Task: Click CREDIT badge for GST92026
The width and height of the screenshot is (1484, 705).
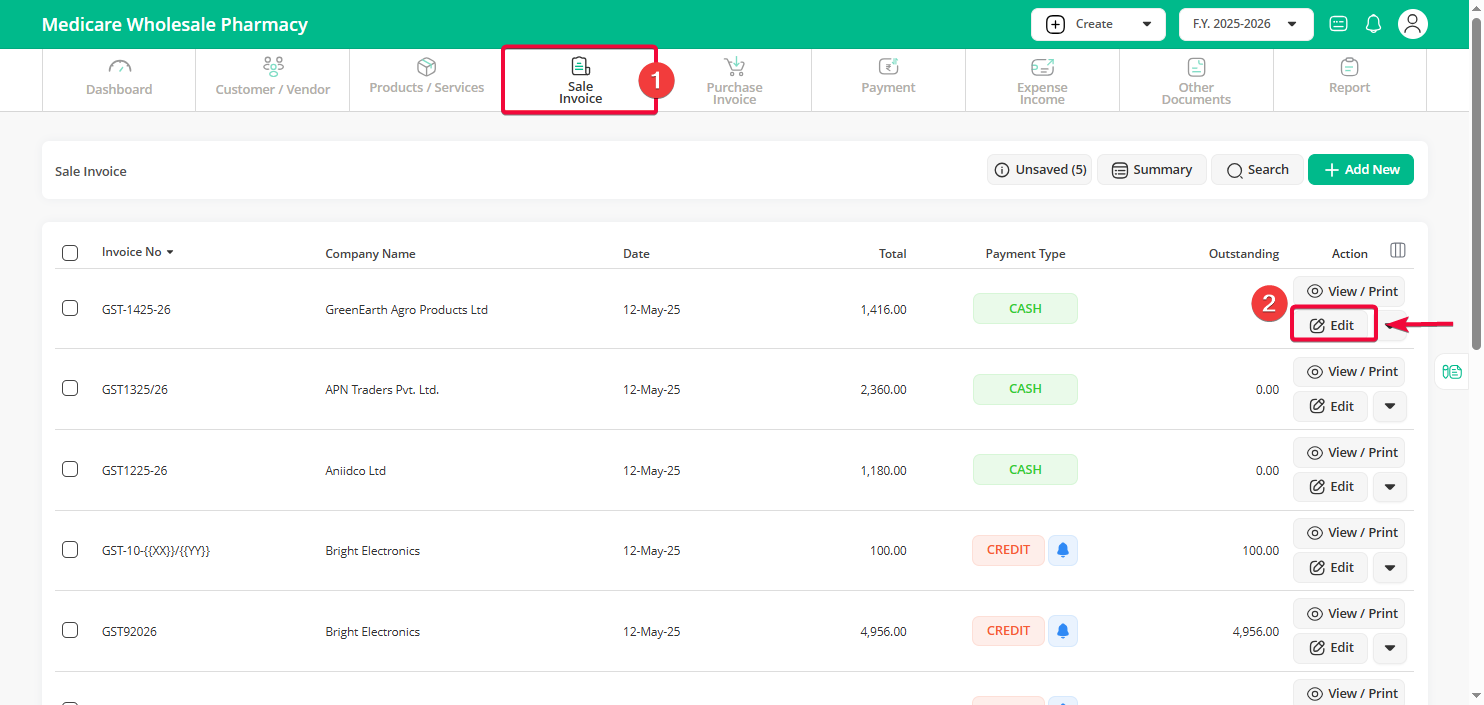Action: 1008,630
